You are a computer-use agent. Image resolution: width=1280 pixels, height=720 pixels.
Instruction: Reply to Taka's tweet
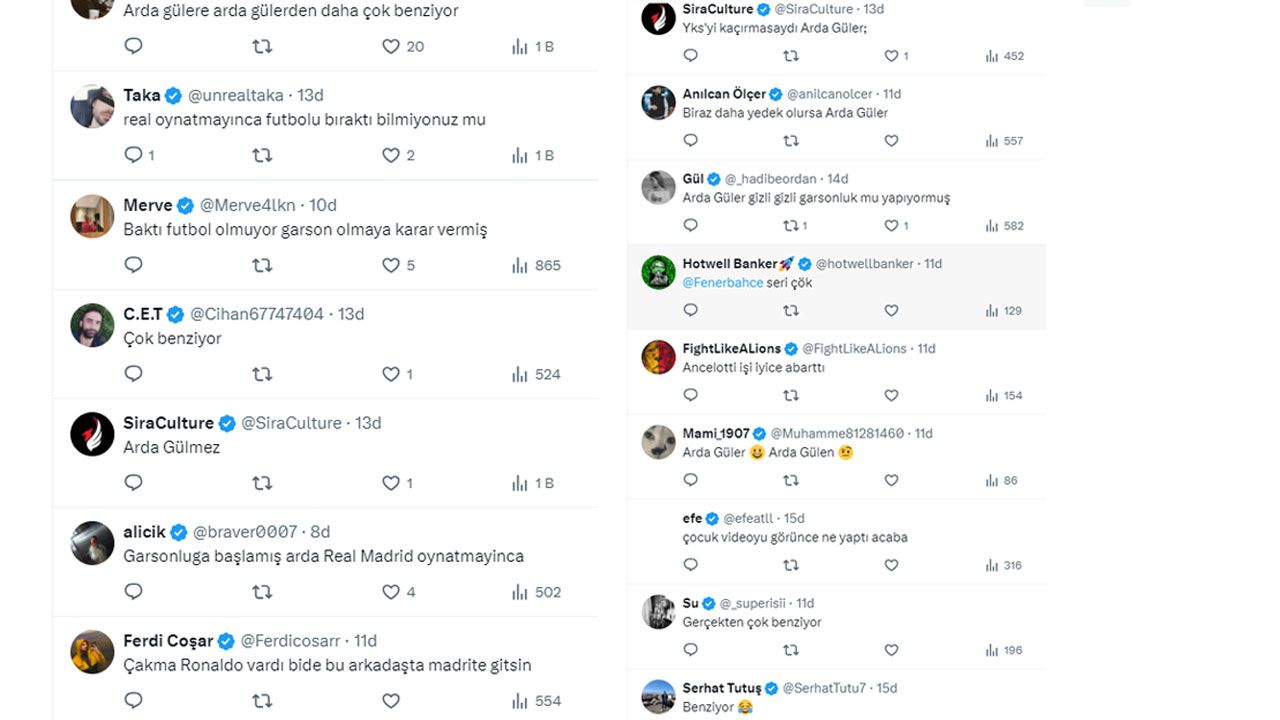tap(133, 155)
